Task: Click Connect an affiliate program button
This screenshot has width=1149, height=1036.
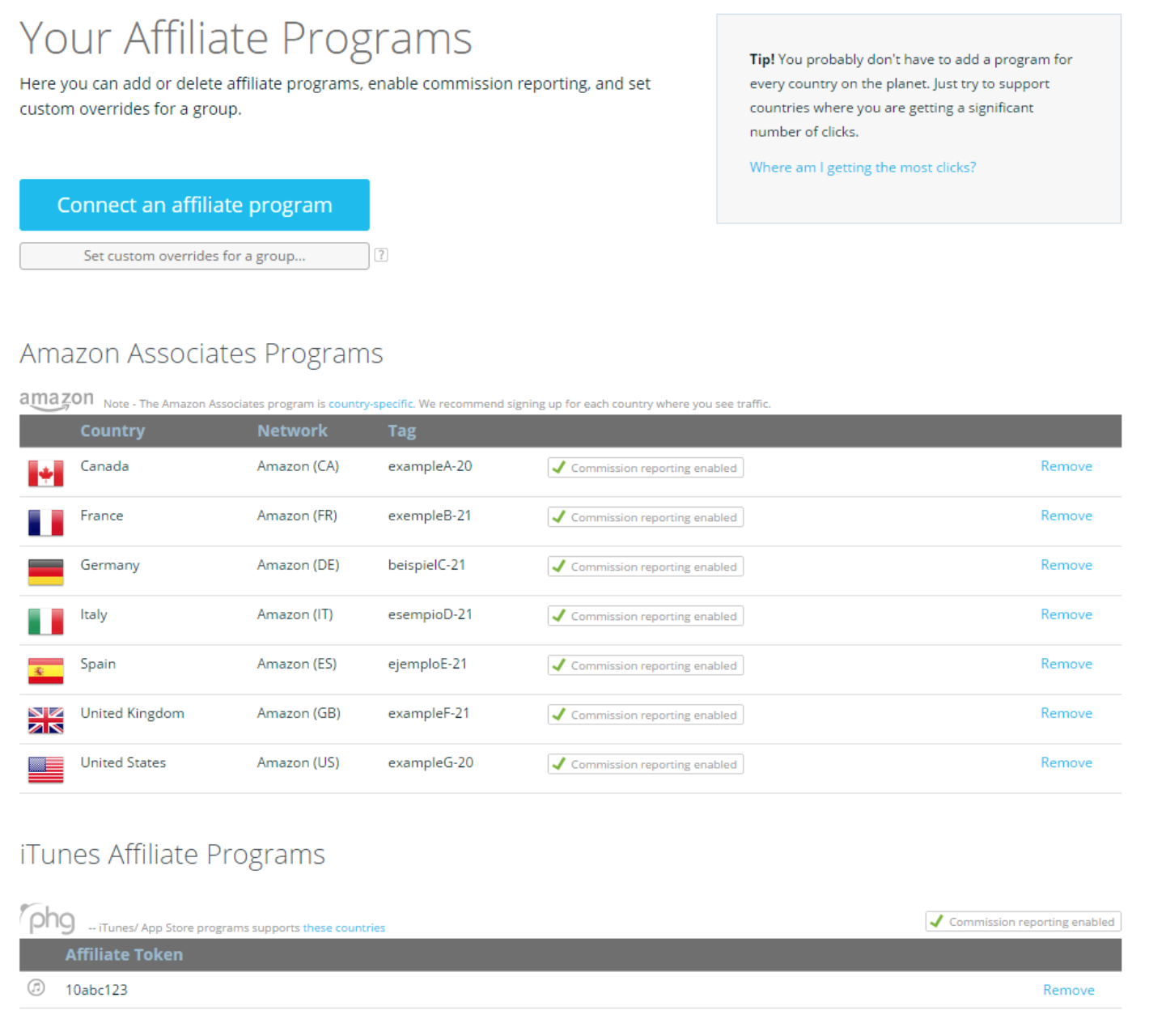Action: coord(194,205)
